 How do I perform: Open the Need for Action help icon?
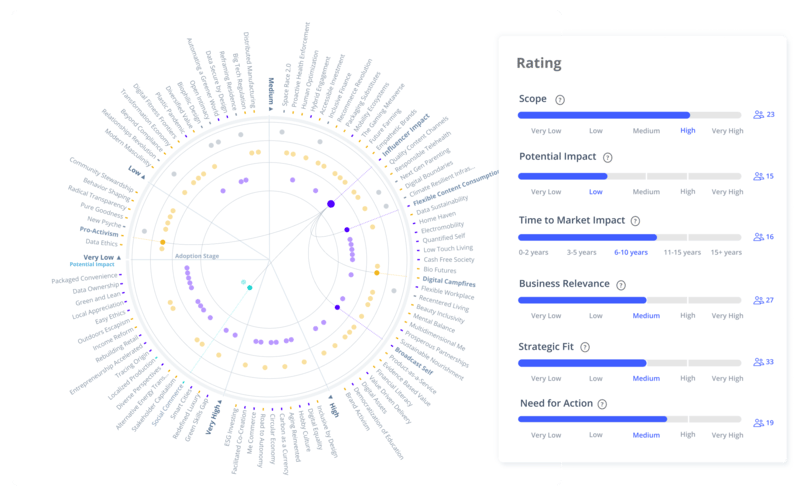tap(607, 404)
